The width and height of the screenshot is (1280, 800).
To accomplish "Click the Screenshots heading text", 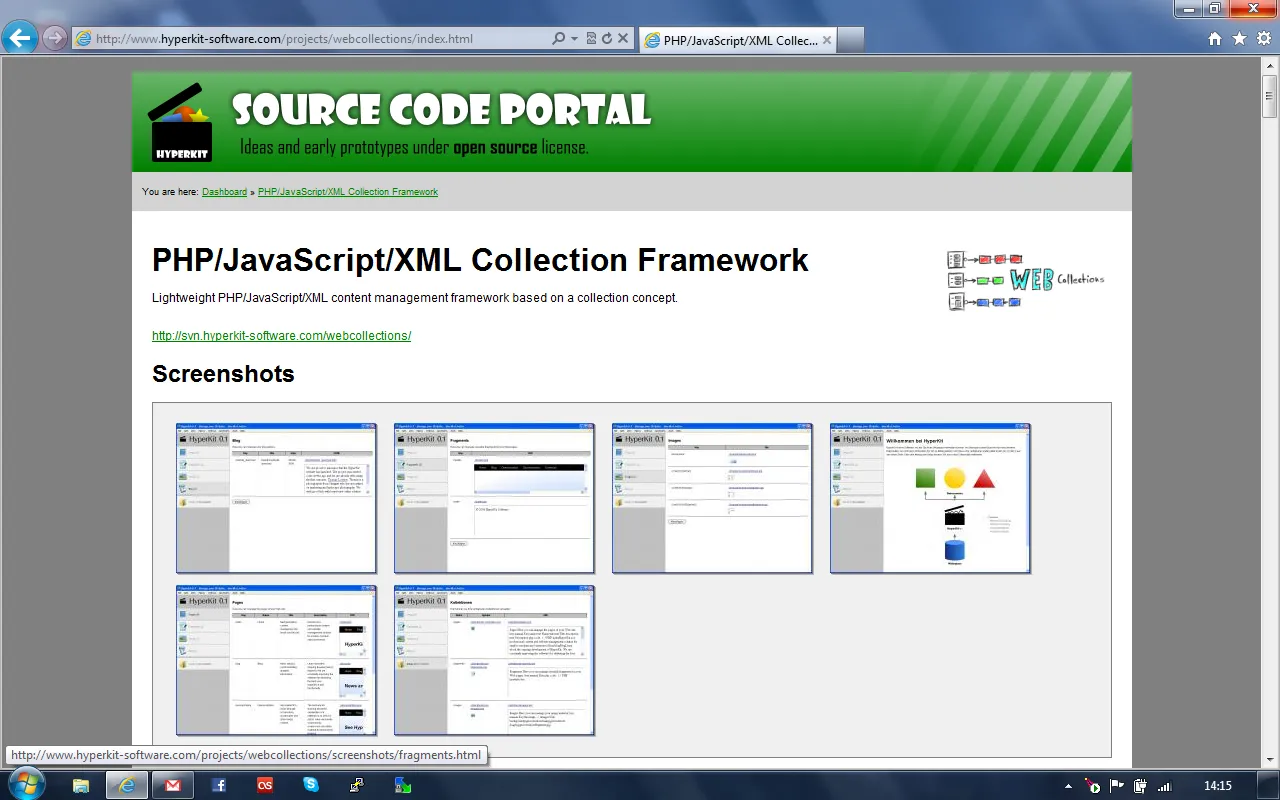I will point(223,374).
